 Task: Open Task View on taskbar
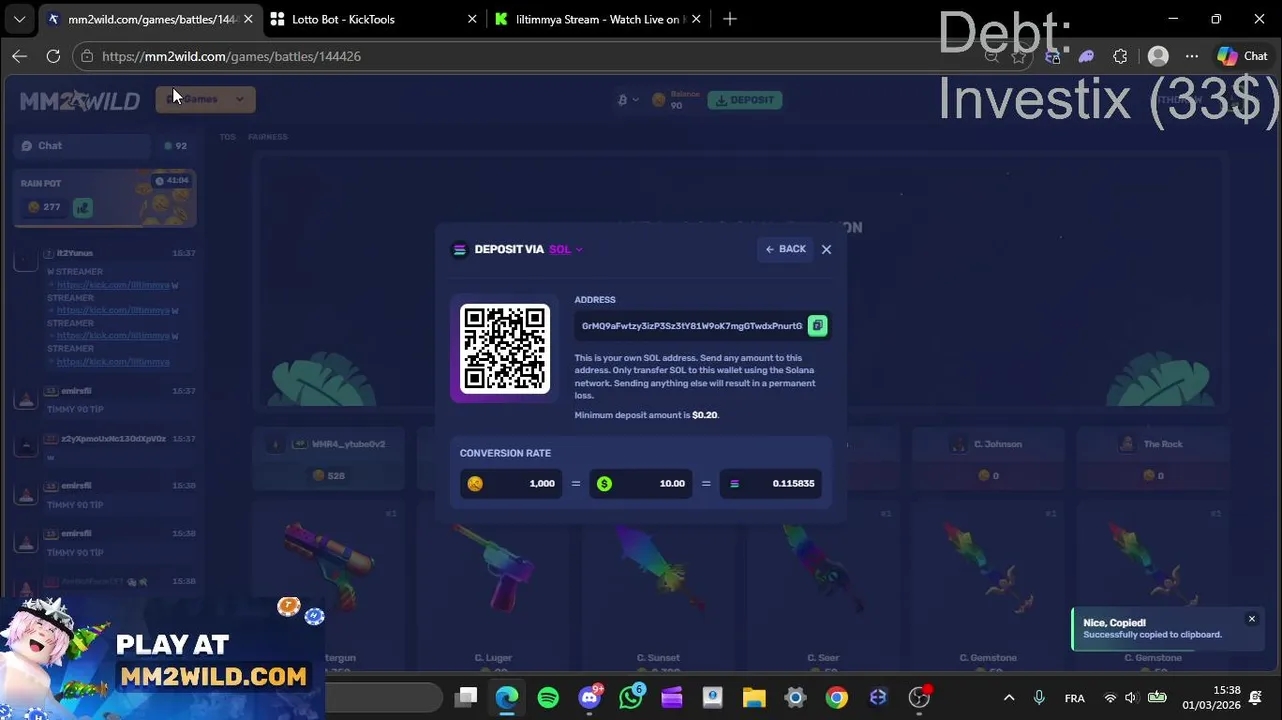point(466,698)
